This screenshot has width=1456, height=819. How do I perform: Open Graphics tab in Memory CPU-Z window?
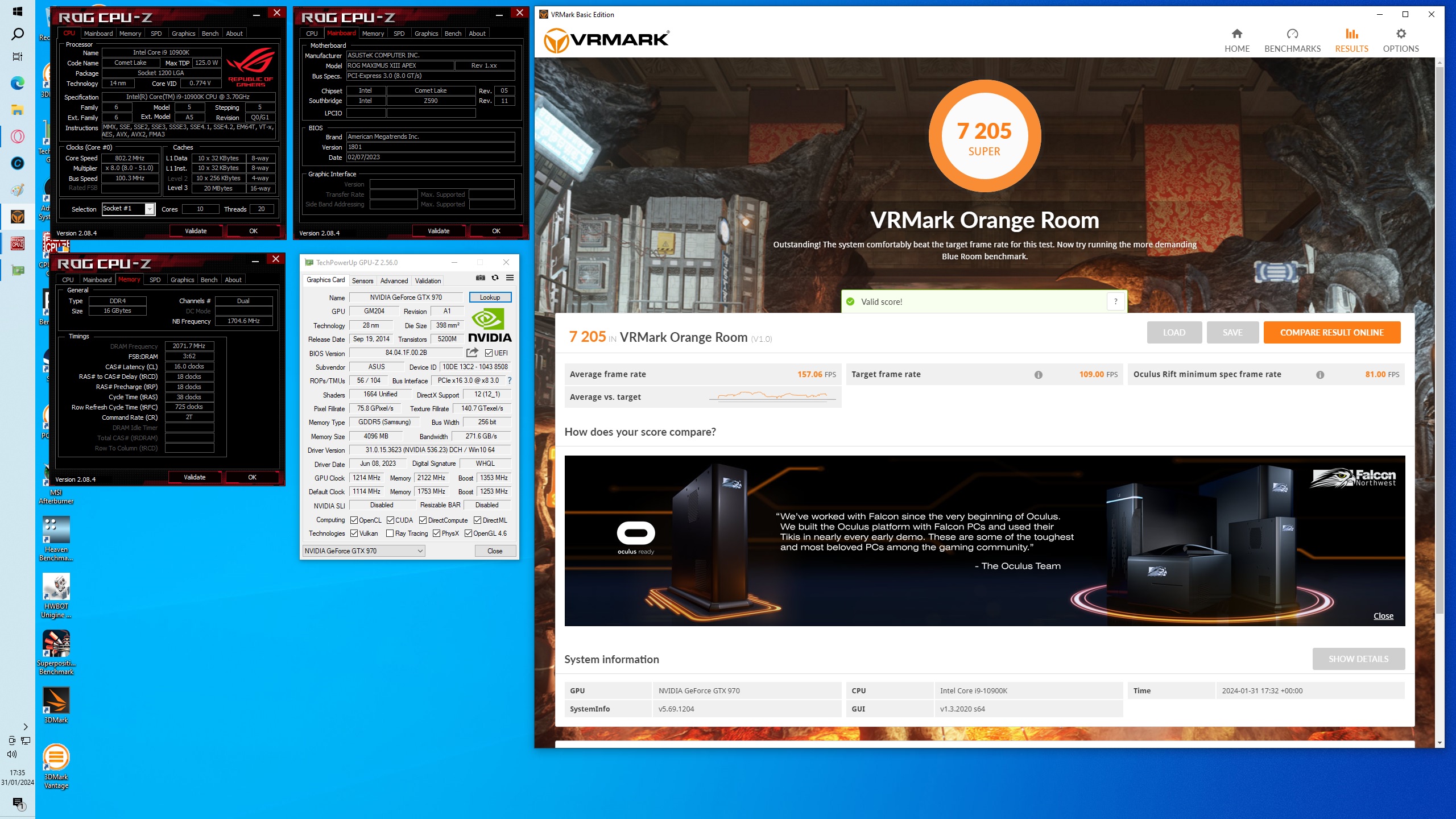point(182,280)
